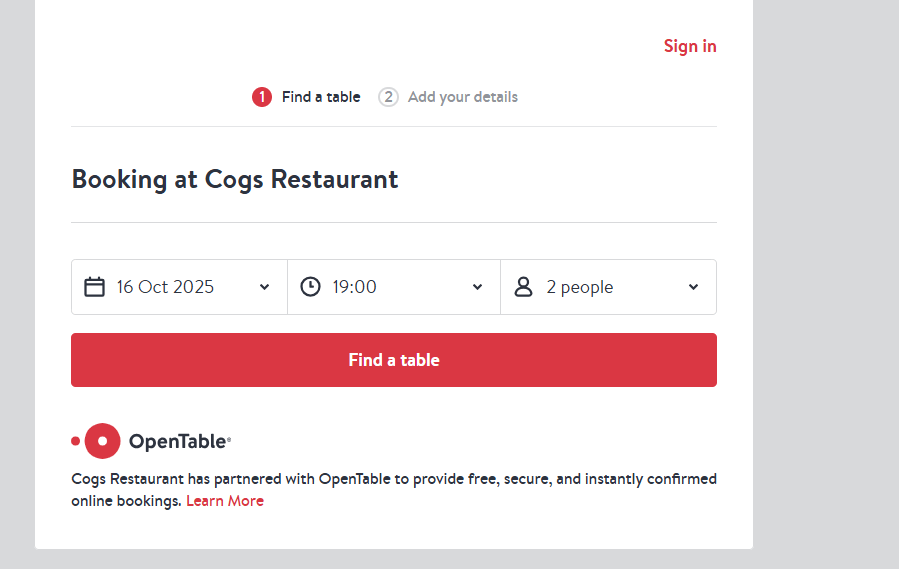Select the "Find a table" step label
The height and width of the screenshot is (569, 899).
[x=321, y=97]
